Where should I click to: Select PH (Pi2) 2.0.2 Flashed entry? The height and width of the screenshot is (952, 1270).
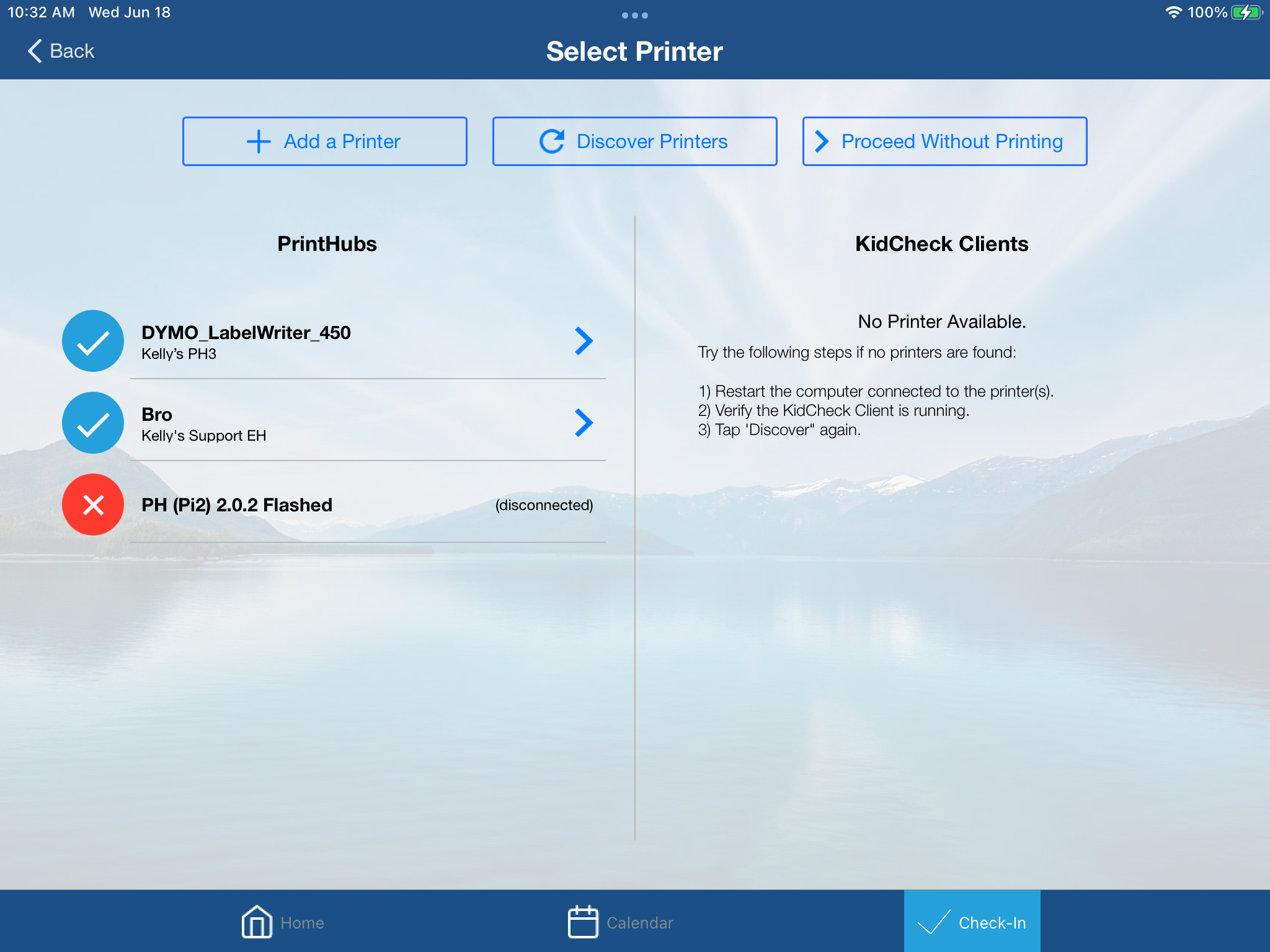coord(237,505)
